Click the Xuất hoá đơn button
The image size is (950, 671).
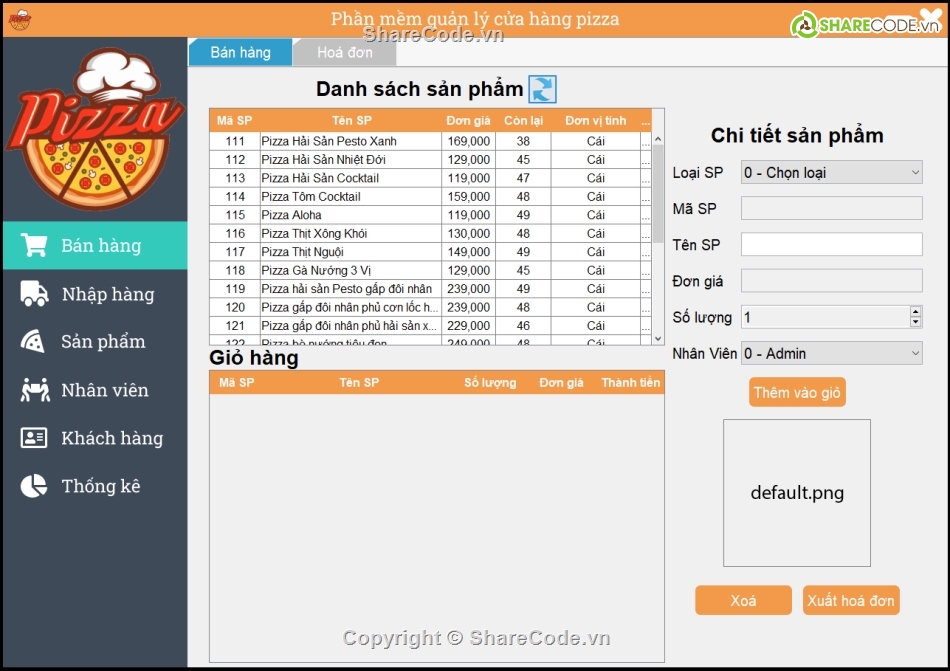tap(851, 600)
